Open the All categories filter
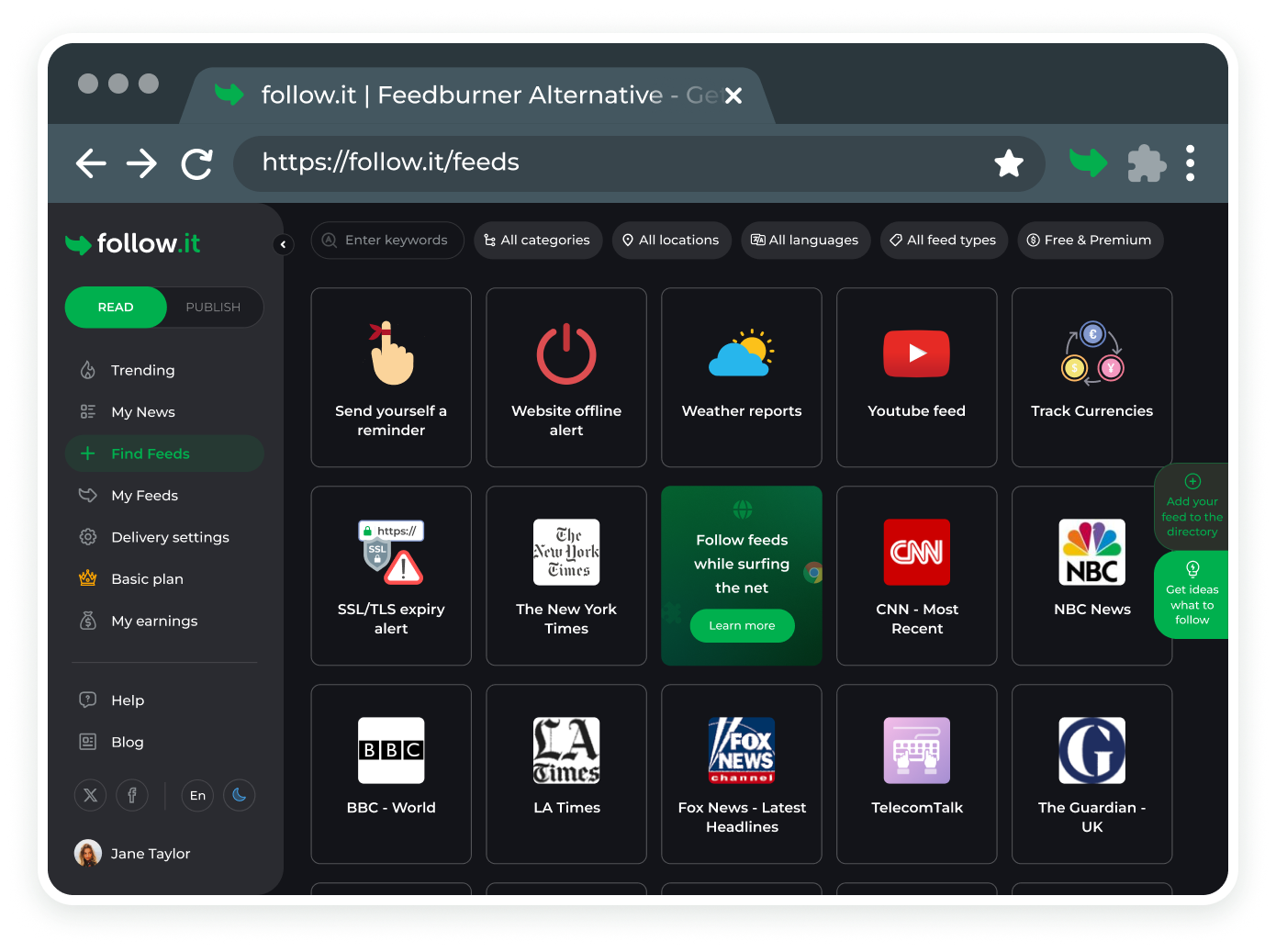 click(x=538, y=241)
